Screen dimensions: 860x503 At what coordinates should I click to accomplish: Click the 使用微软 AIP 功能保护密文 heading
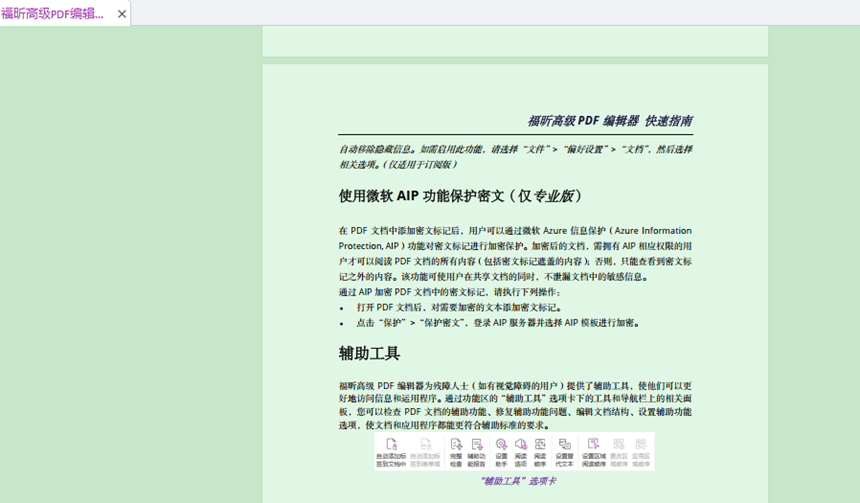coord(460,196)
